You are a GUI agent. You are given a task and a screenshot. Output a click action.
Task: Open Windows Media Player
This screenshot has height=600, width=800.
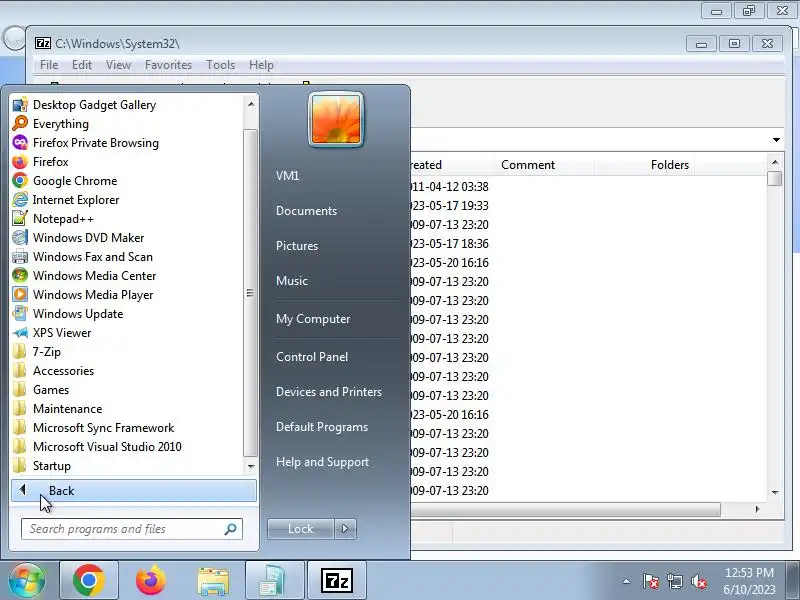click(x=93, y=295)
